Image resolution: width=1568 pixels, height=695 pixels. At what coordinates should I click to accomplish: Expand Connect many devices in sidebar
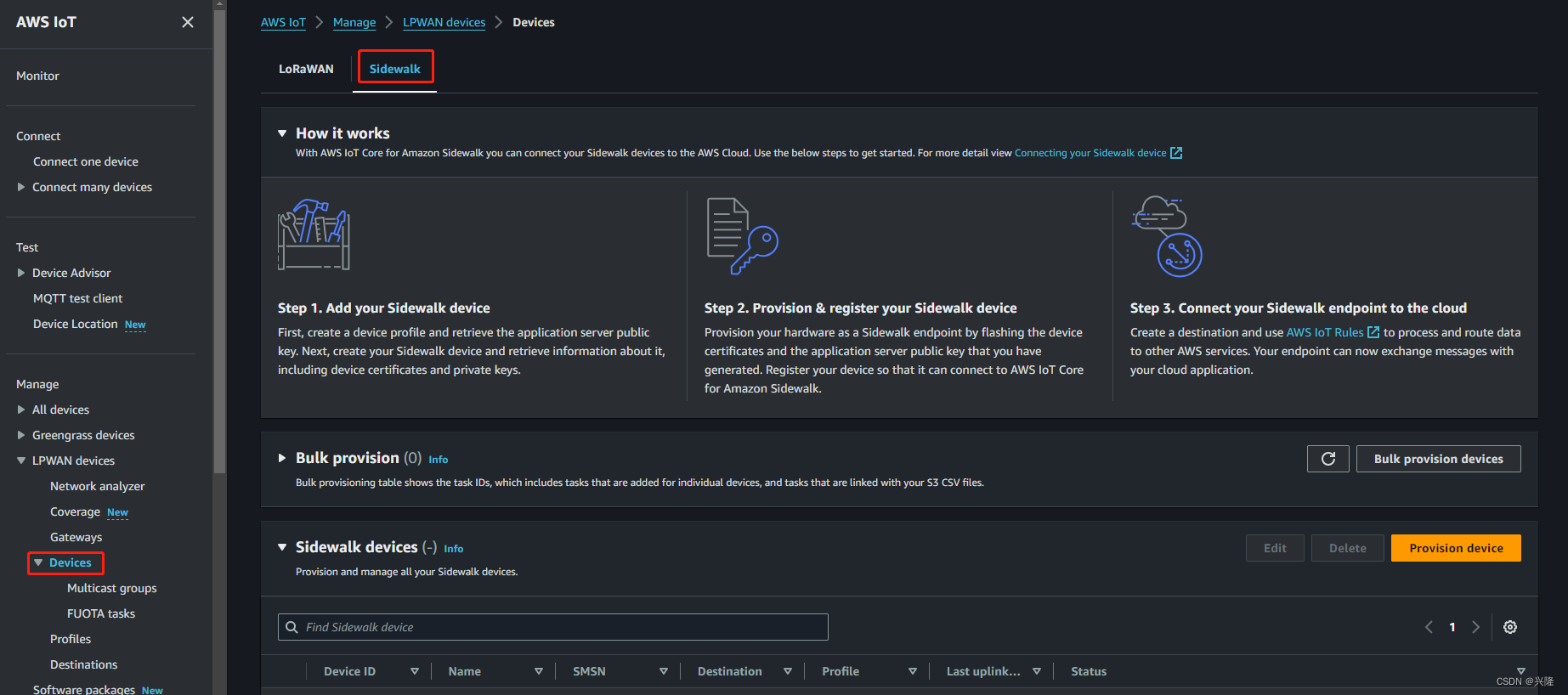tap(21, 187)
